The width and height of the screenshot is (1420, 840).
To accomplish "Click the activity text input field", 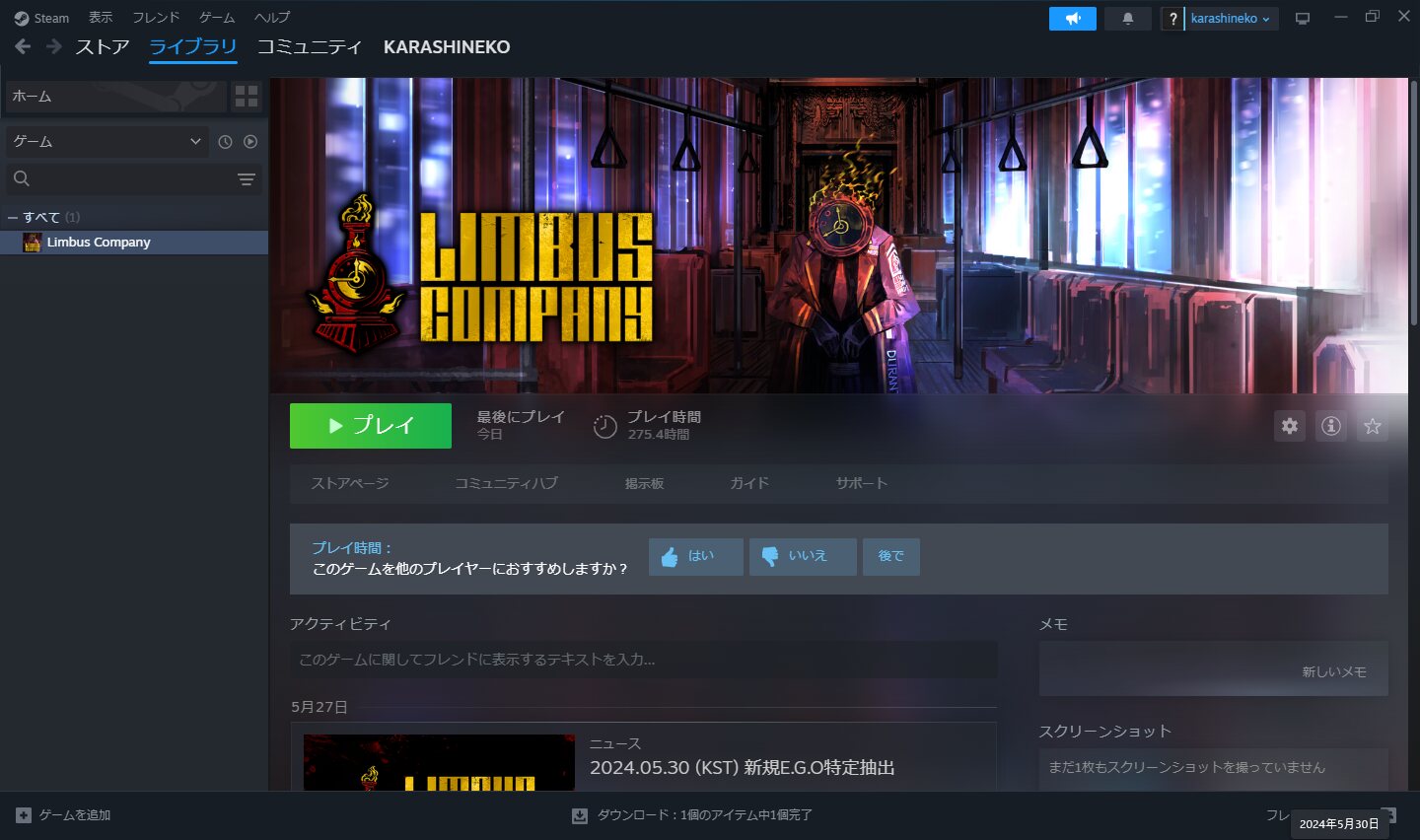I will click(x=644, y=660).
